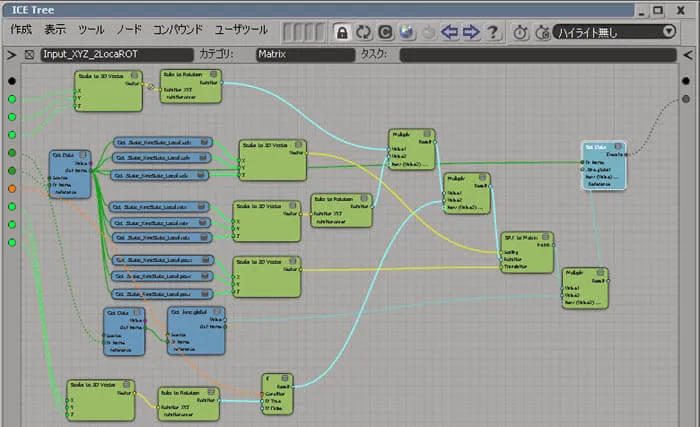
Task: Select the light blue Set Data node
Action: (x=604, y=166)
